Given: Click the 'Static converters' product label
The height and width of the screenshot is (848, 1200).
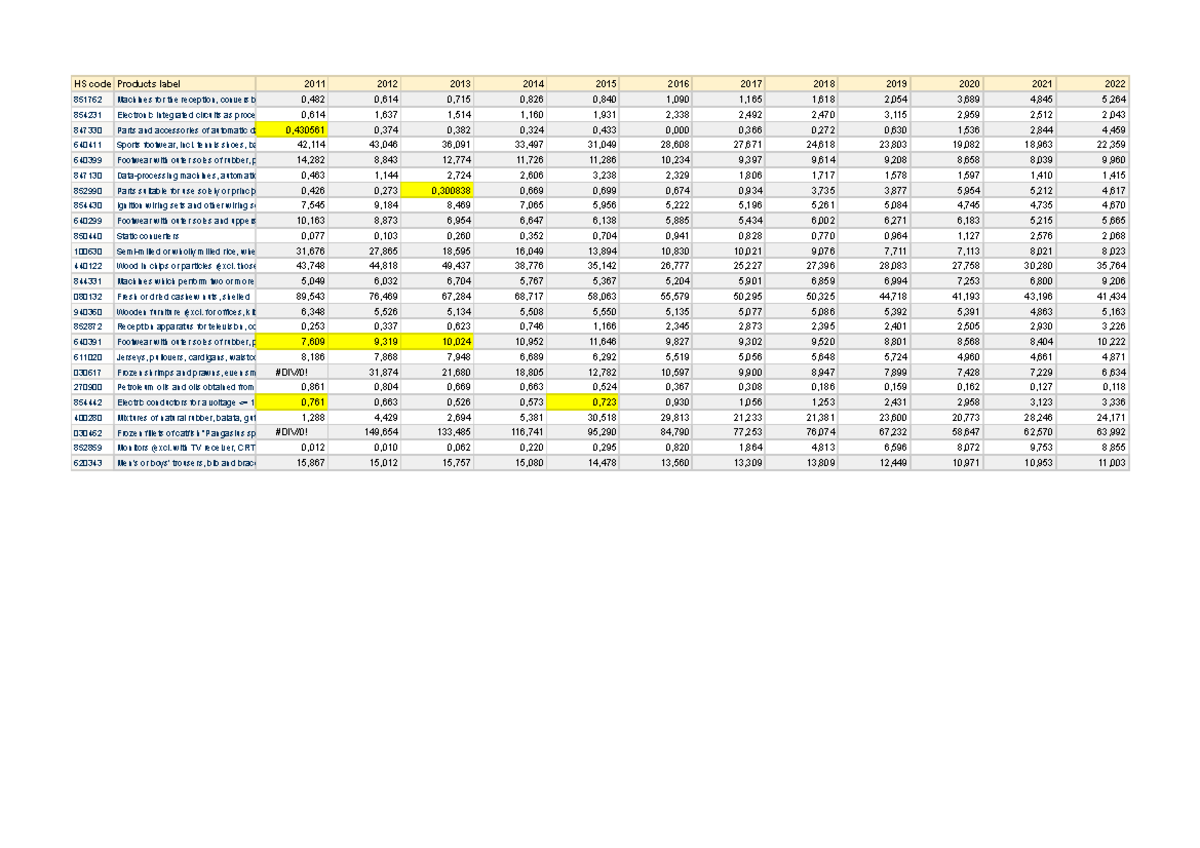Looking at the screenshot, I should pos(185,235).
